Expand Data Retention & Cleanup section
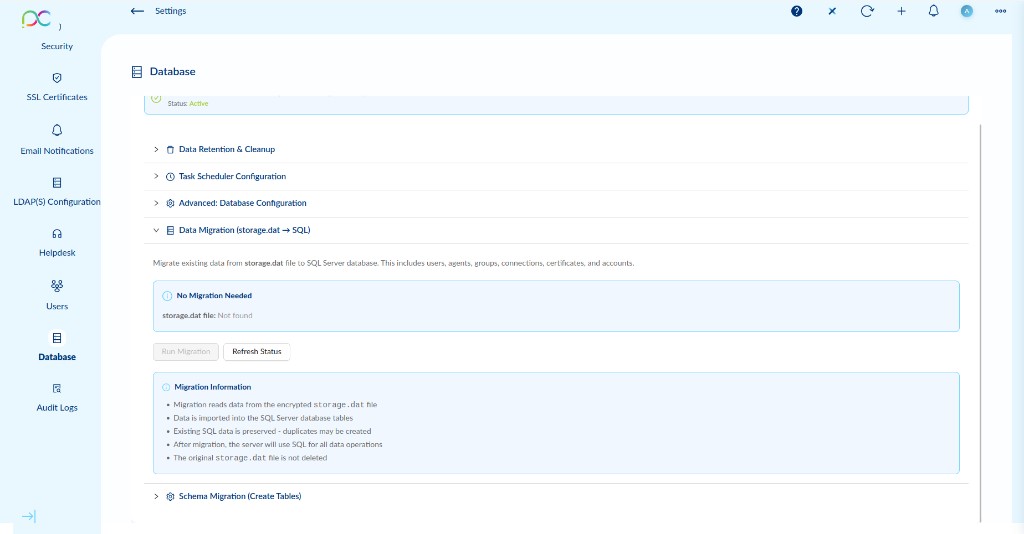Image resolution: width=1024 pixels, height=534 pixels. (x=226, y=149)
